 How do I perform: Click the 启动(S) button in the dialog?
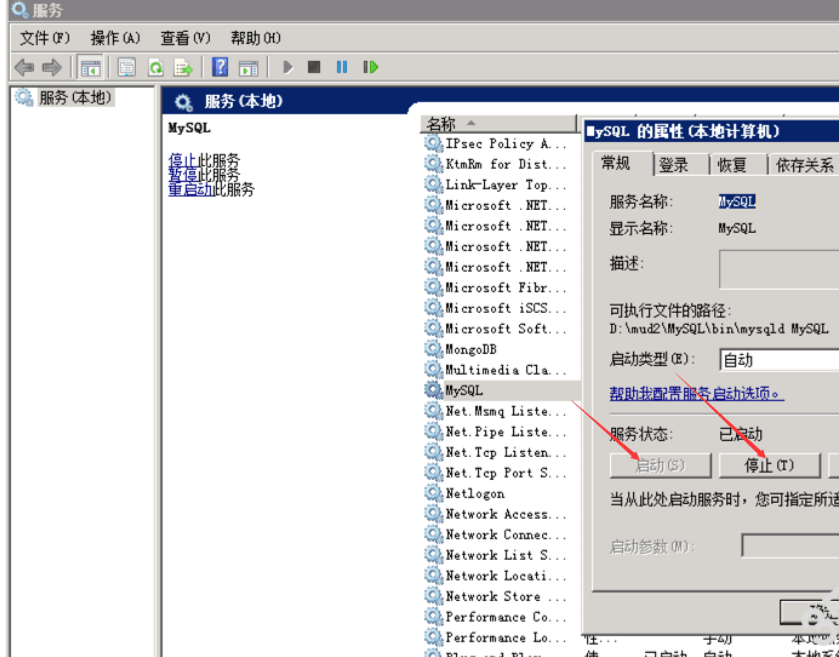660,465
